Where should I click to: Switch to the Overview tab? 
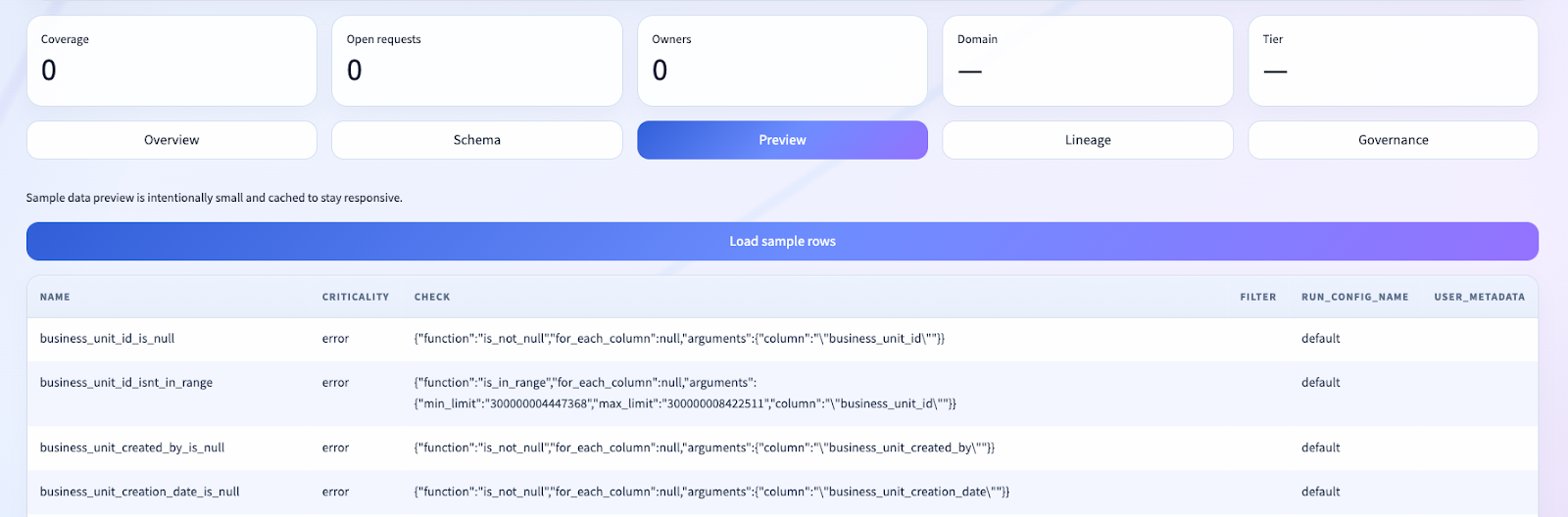coord(171,140)
